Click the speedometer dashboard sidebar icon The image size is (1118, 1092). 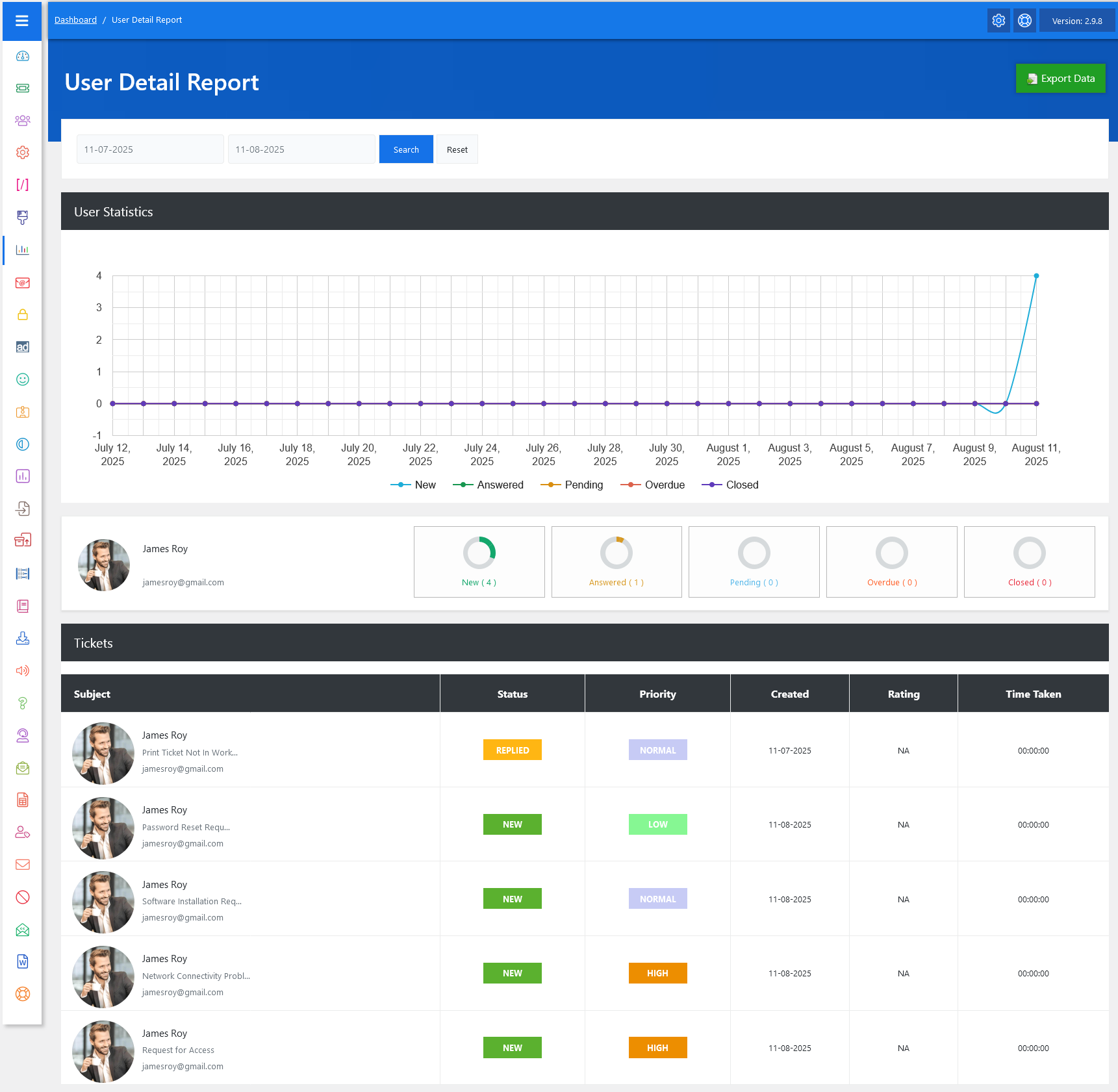click(x=23, y=56)
